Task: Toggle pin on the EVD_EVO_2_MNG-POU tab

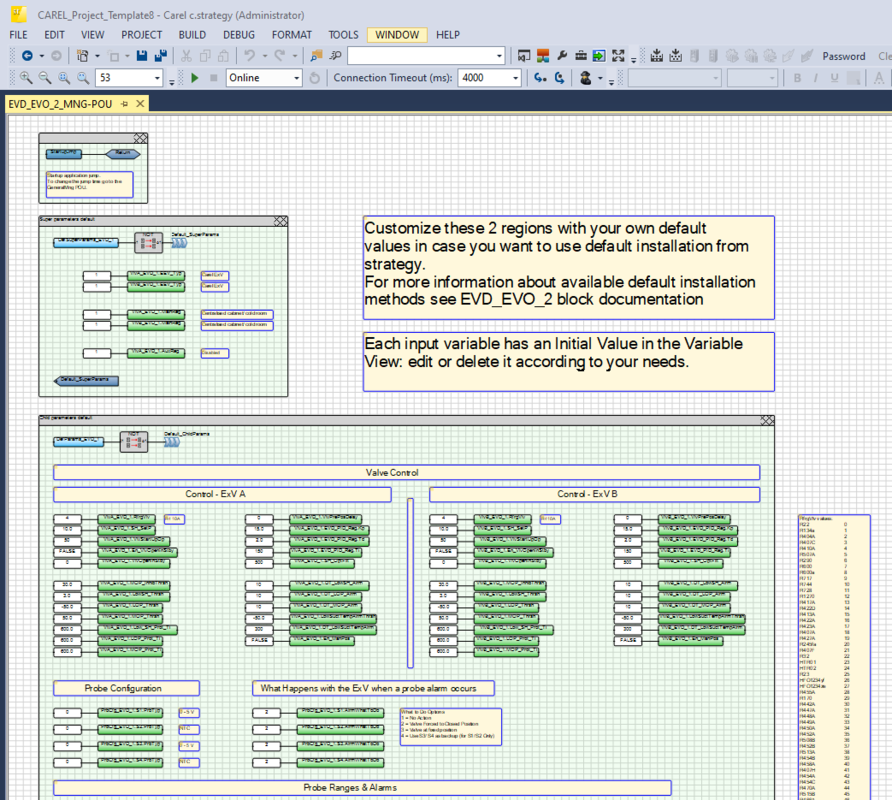Action: [125, 104]
